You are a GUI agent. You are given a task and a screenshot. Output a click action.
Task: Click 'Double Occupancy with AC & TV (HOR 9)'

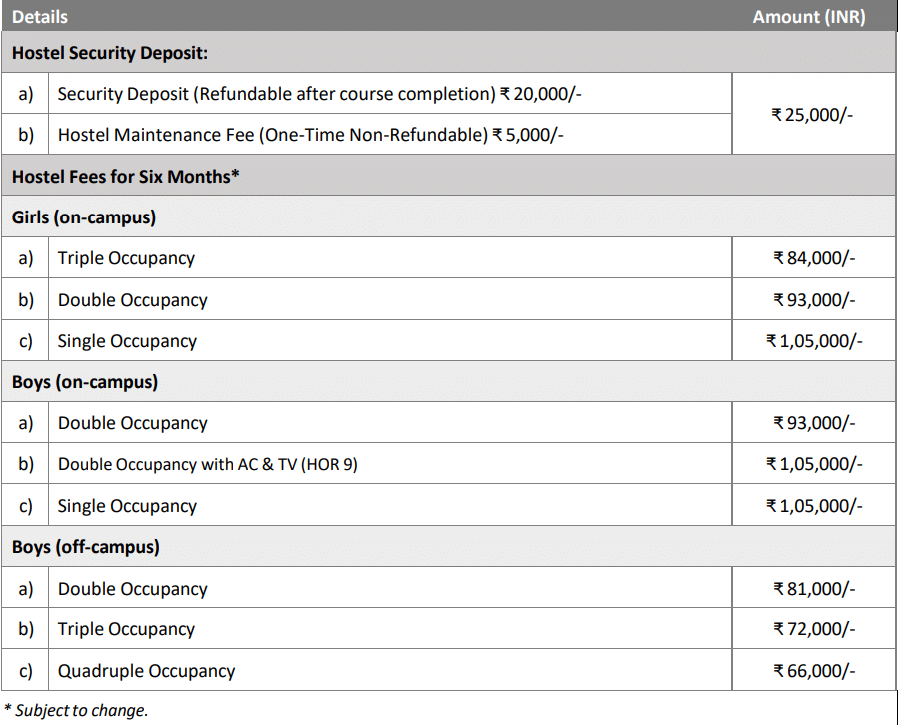(207, 464)
